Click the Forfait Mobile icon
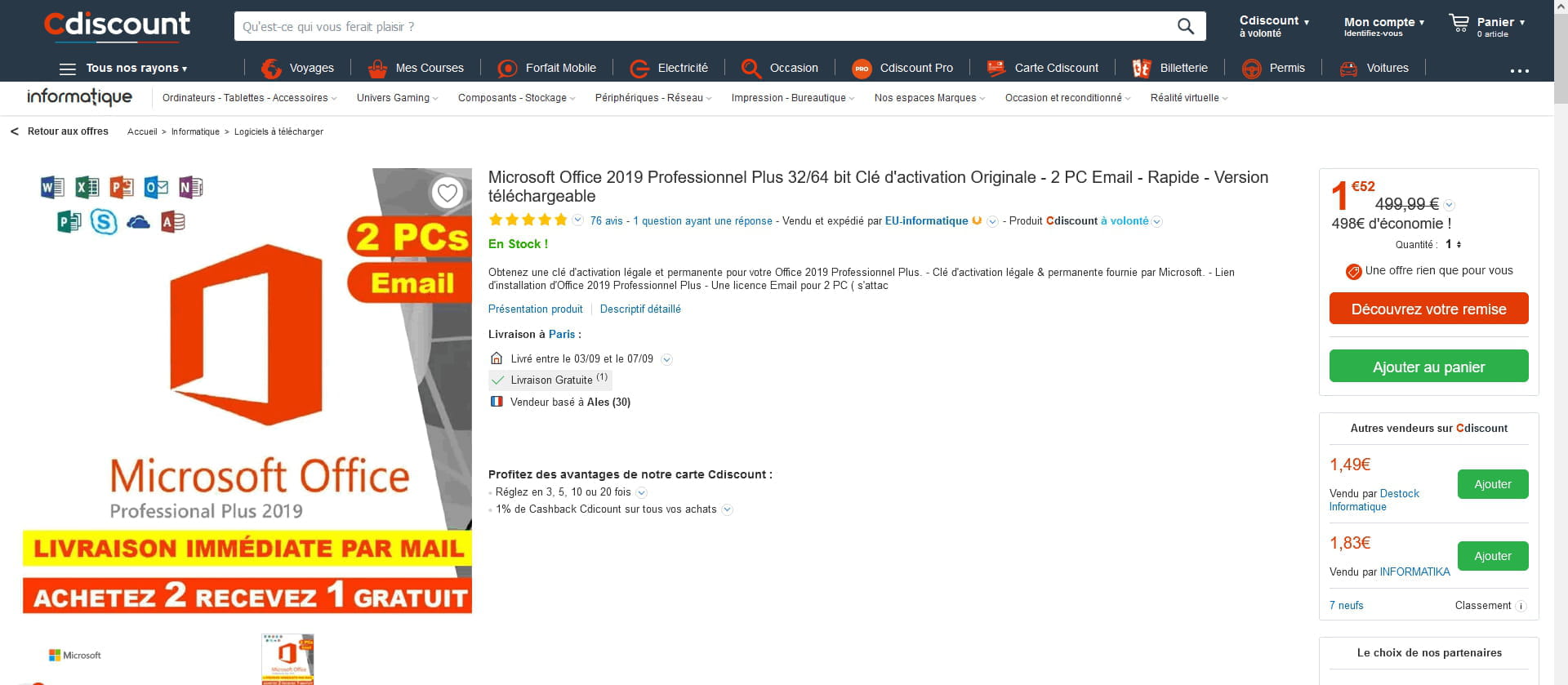 tap(507, 69)
